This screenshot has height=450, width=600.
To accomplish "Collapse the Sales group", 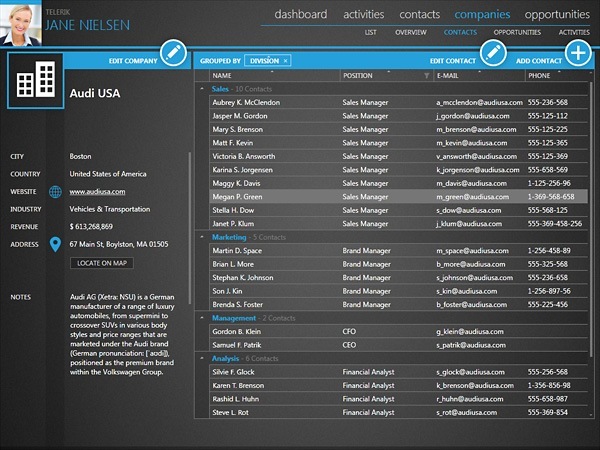I will click(204, 89).
